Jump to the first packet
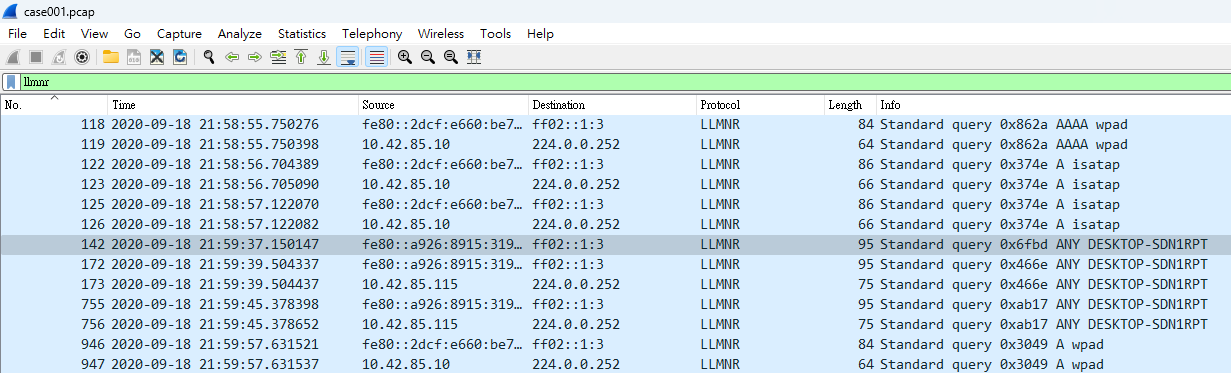Screen dimensions: 1231x373 click(301, 57)
